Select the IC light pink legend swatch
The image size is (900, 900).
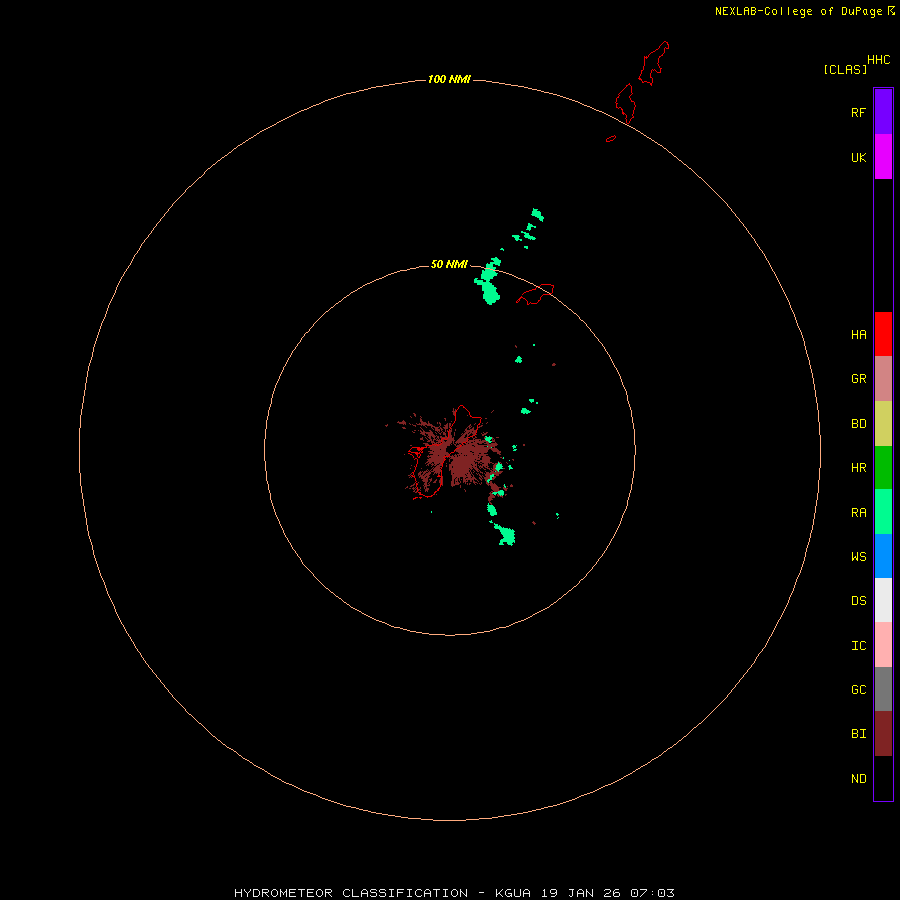click(x=883, y=645)
